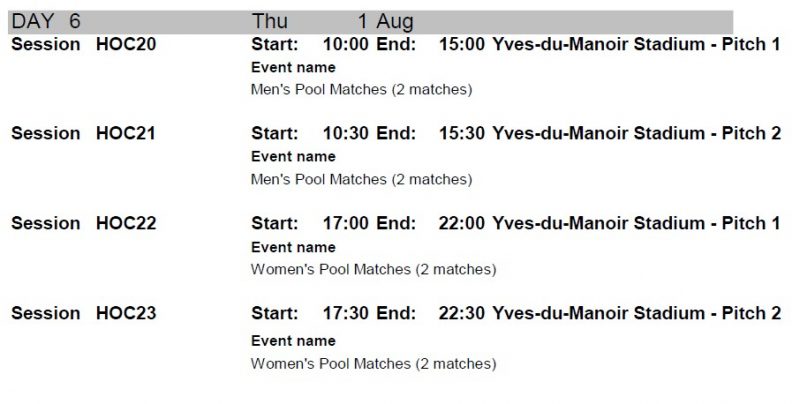Click the 15:00 end time
This screenshot has width=800, height=404.
click(462, 45)
